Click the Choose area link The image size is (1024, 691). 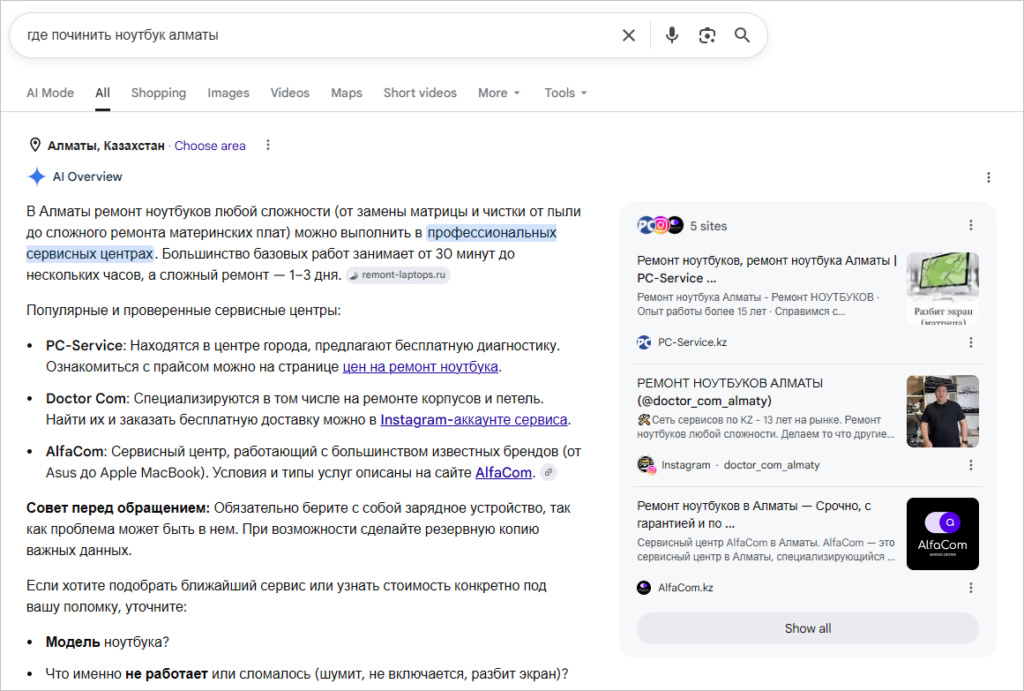pyautogui.click(x=210, y=146)
